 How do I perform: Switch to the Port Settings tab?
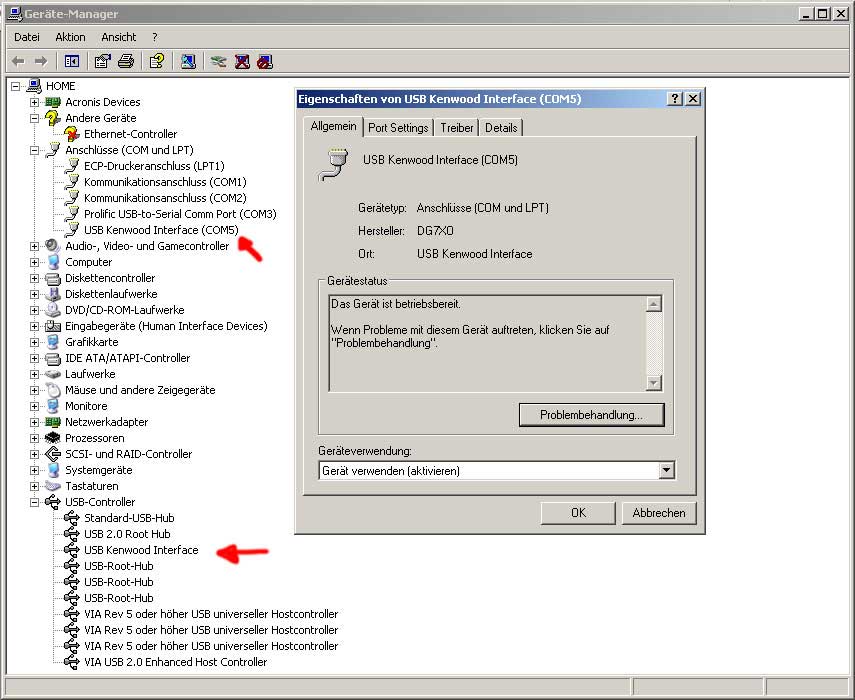click(397, 128)
